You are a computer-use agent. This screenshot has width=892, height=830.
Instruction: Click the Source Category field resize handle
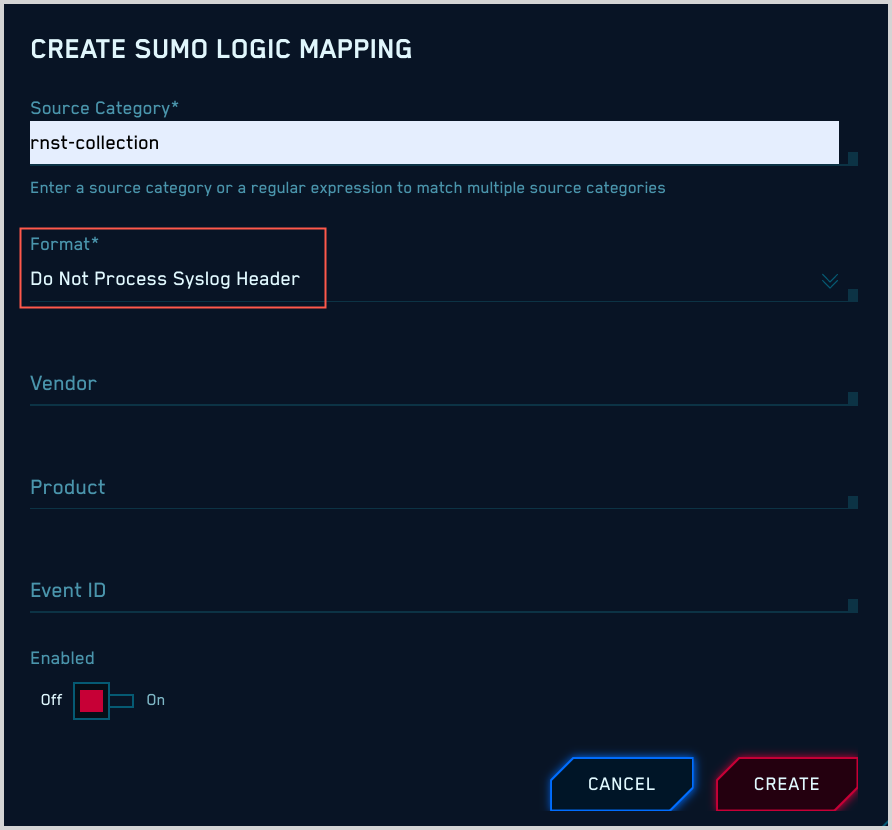tap(851, 160)
